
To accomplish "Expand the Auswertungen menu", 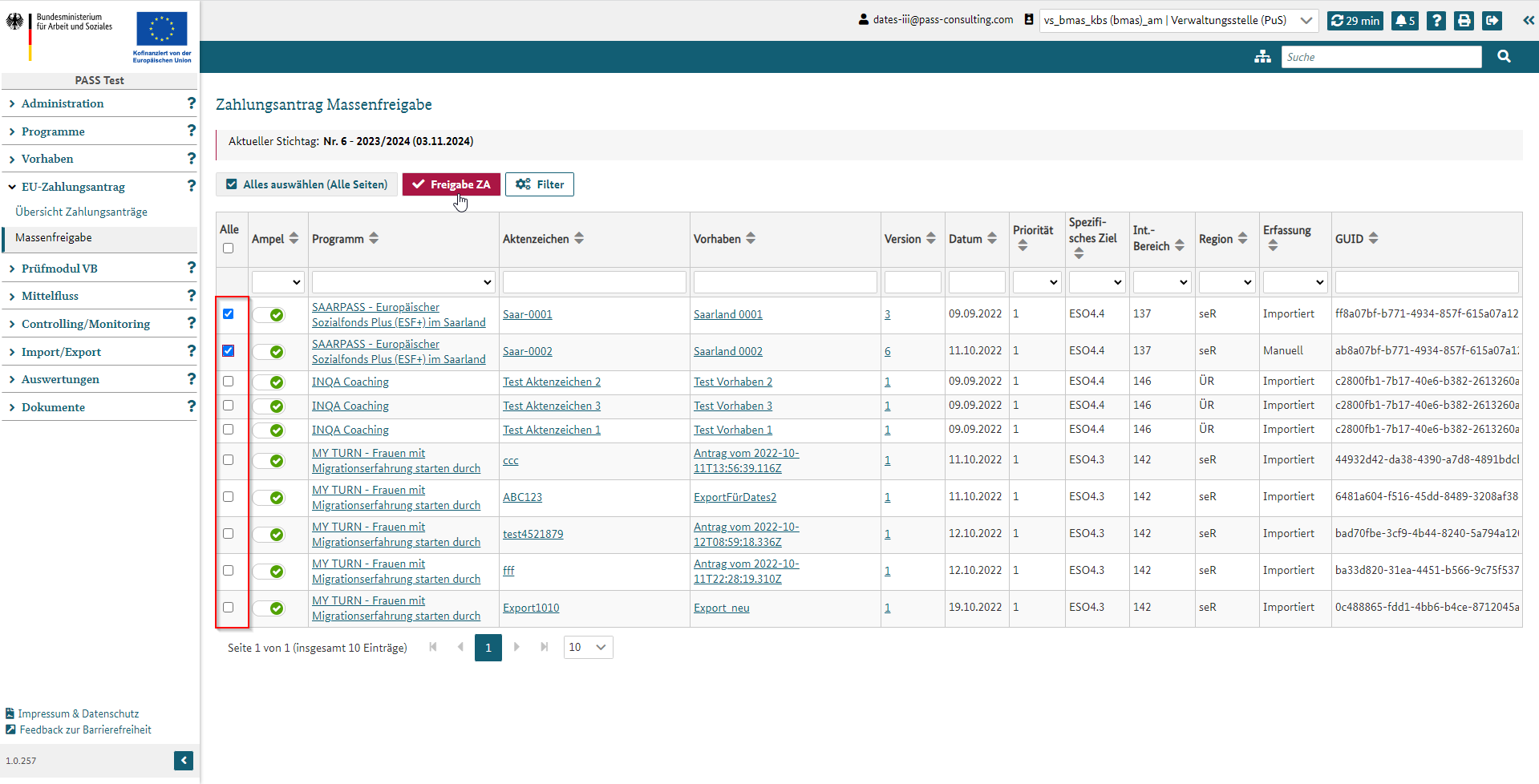I will pos(60,379).
